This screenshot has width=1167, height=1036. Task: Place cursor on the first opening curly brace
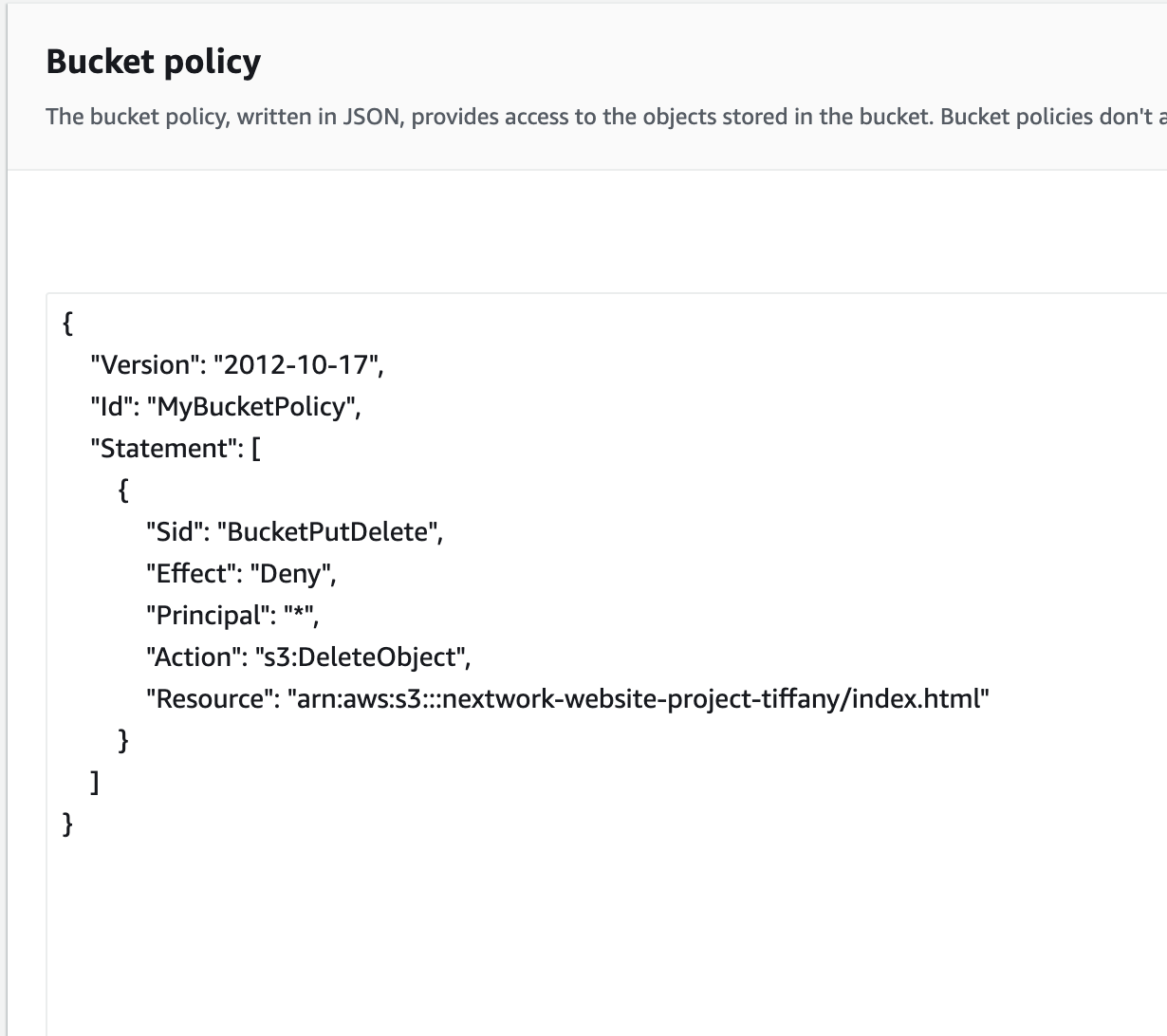tap(67, 324)
